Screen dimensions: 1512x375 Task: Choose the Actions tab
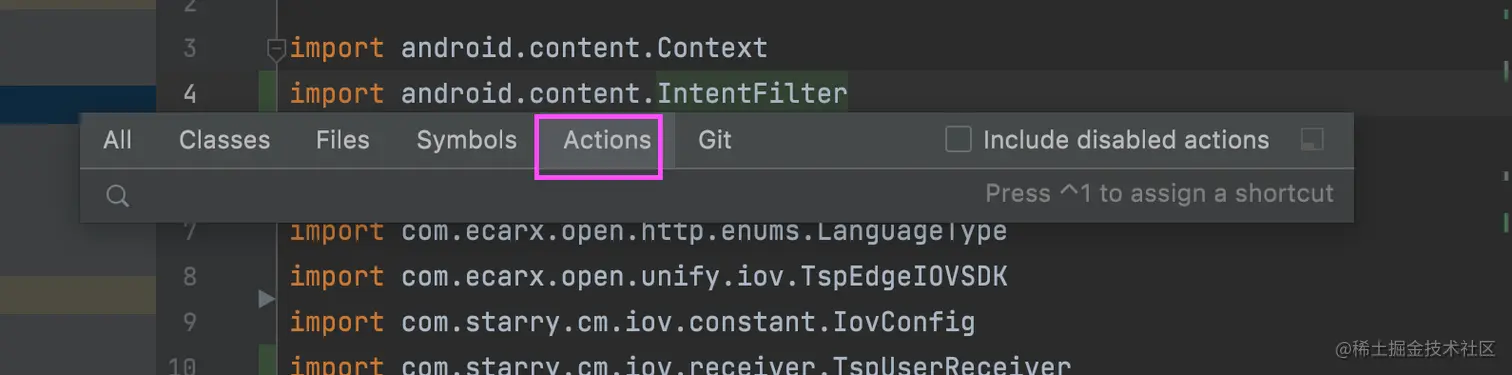point(607,140)
